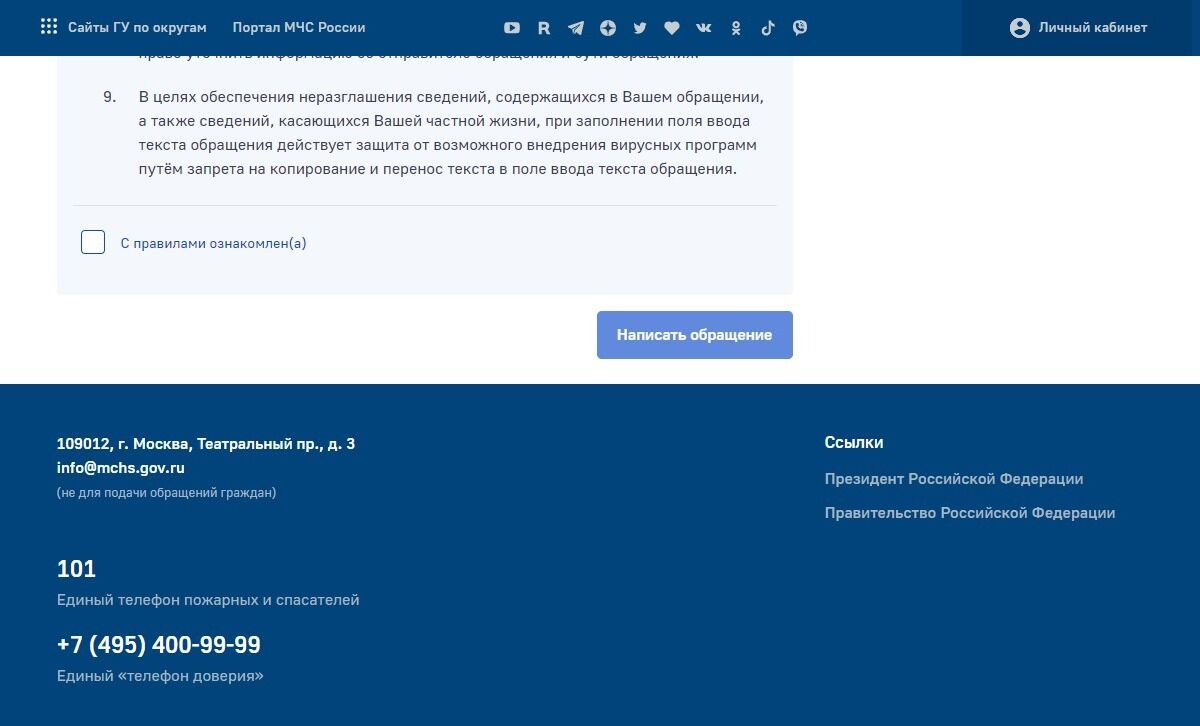Click the info@mchs.gov.ru email address

coord(121,468)
